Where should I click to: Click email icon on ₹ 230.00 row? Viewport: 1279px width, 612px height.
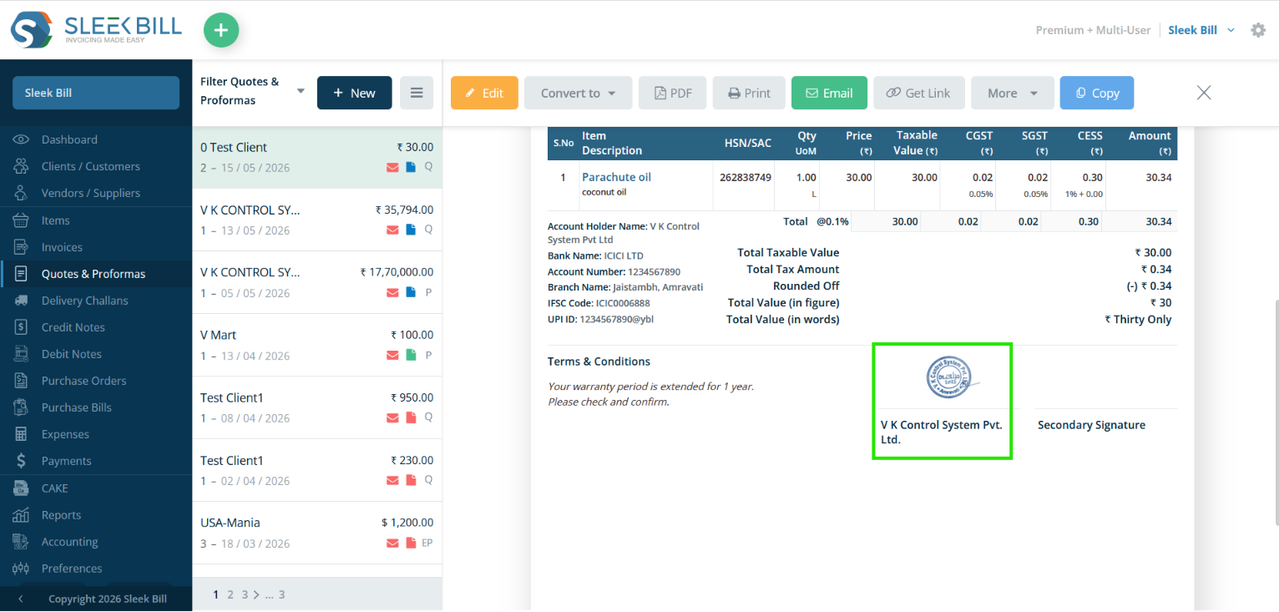(393, 481)
